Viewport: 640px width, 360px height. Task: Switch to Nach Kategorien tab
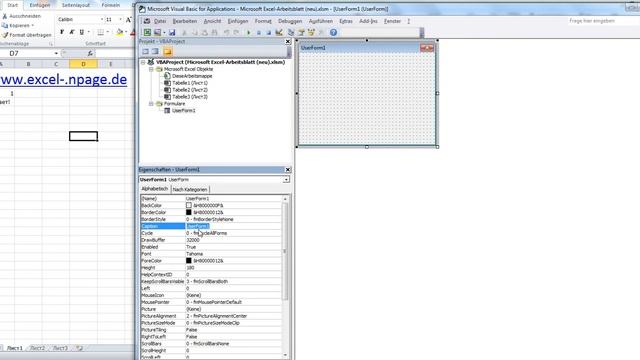coord(190,189)
